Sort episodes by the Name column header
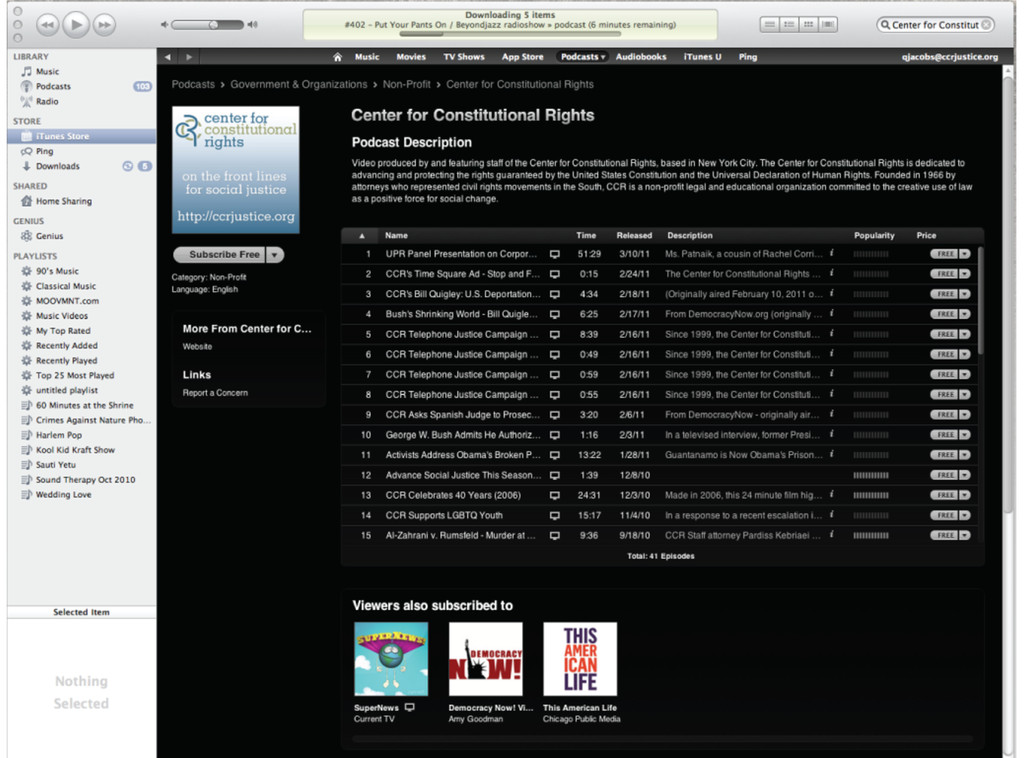Screen dimensions: 1024x758 396,236
